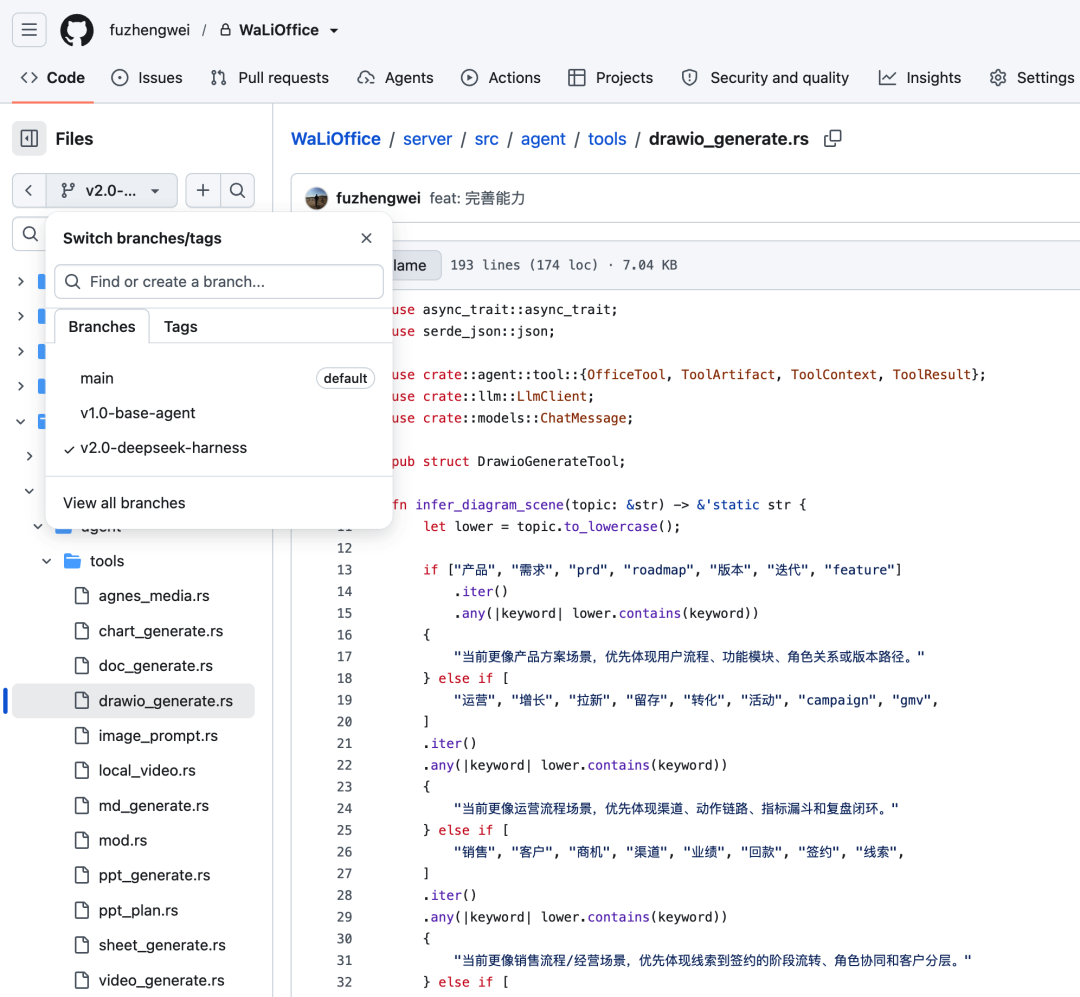Toggle the v2.0 branch selector dropdown

[x=112, y=190]
